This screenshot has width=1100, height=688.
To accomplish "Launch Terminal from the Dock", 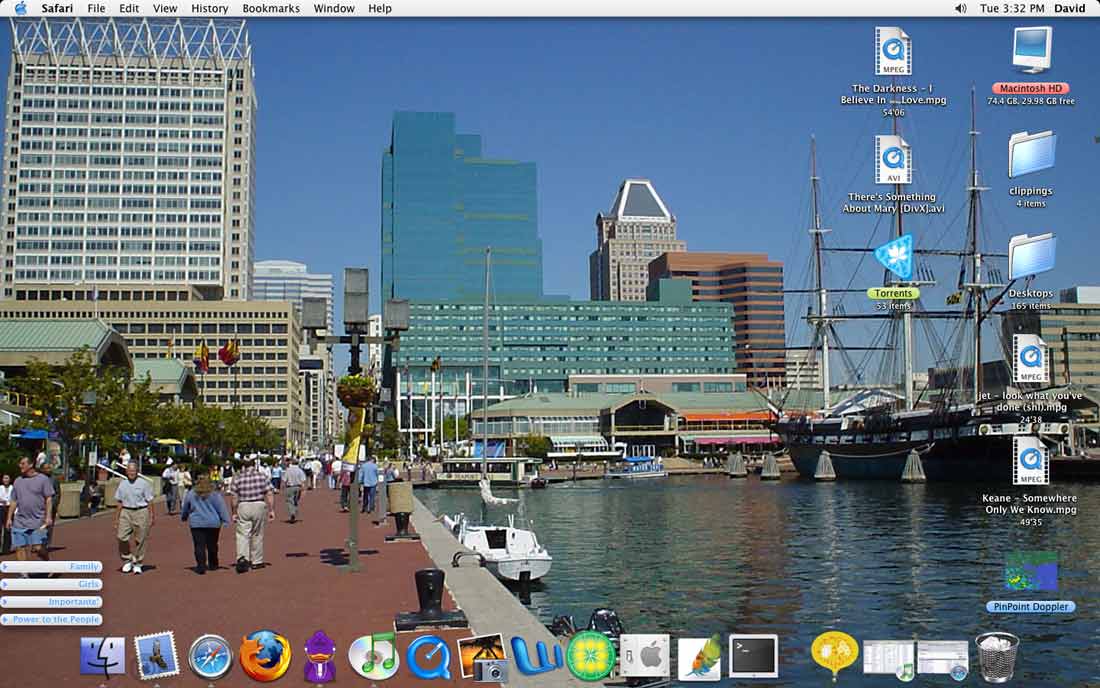I will point(753,656).
